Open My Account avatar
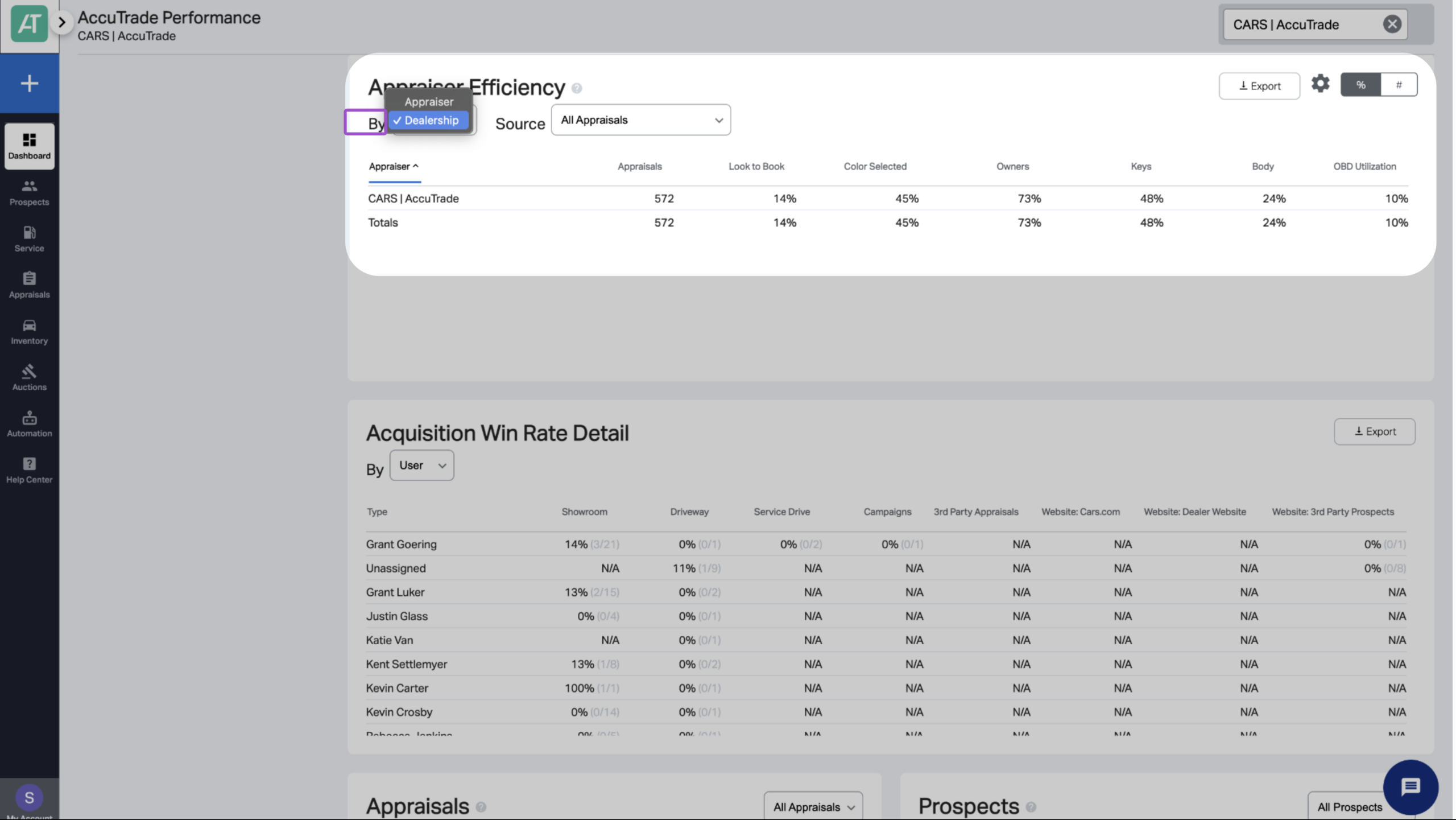The width and height of the screenshot is (1456, 820). pyautogui.click(x=29, y=798)
